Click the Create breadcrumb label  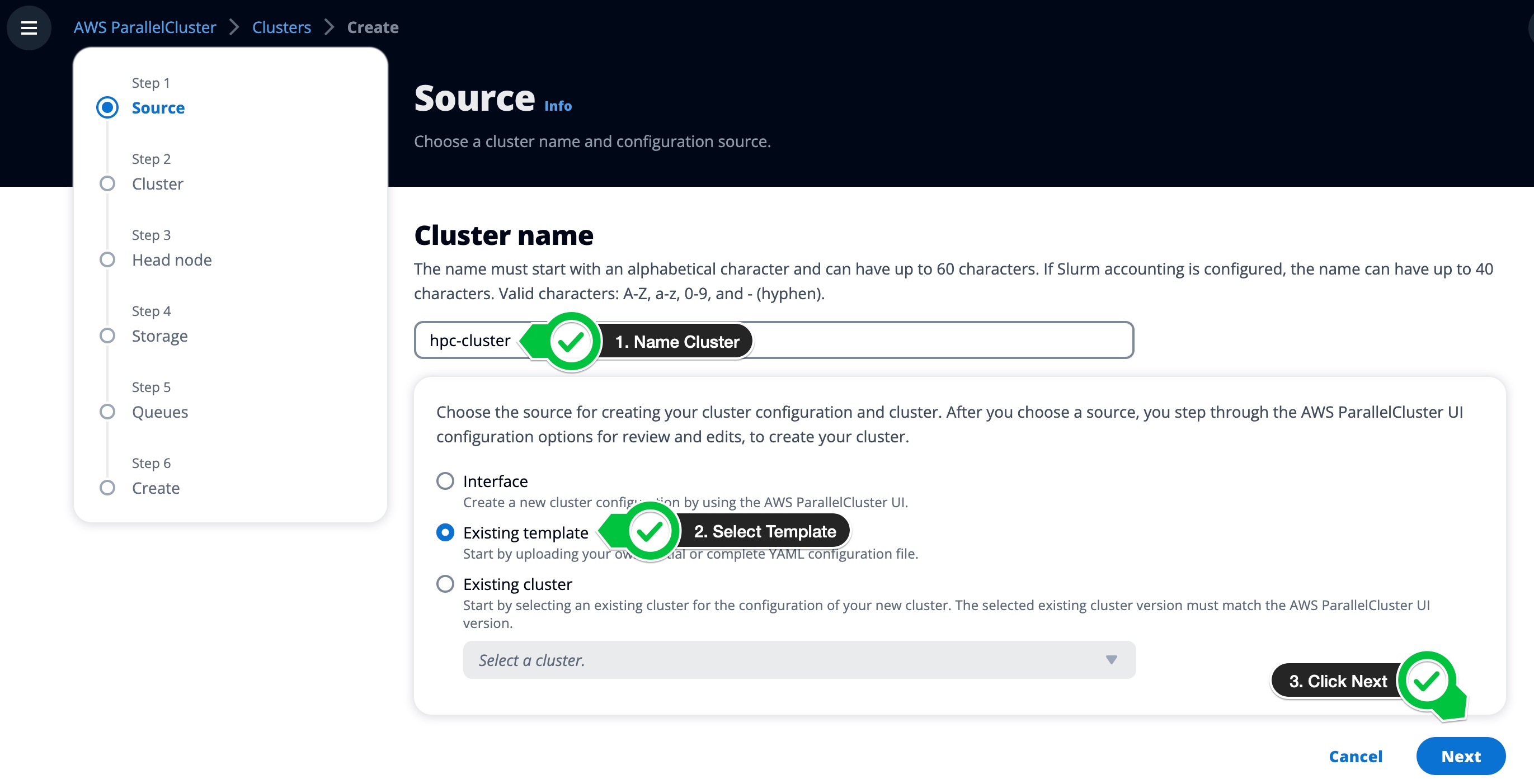(372, 27)
